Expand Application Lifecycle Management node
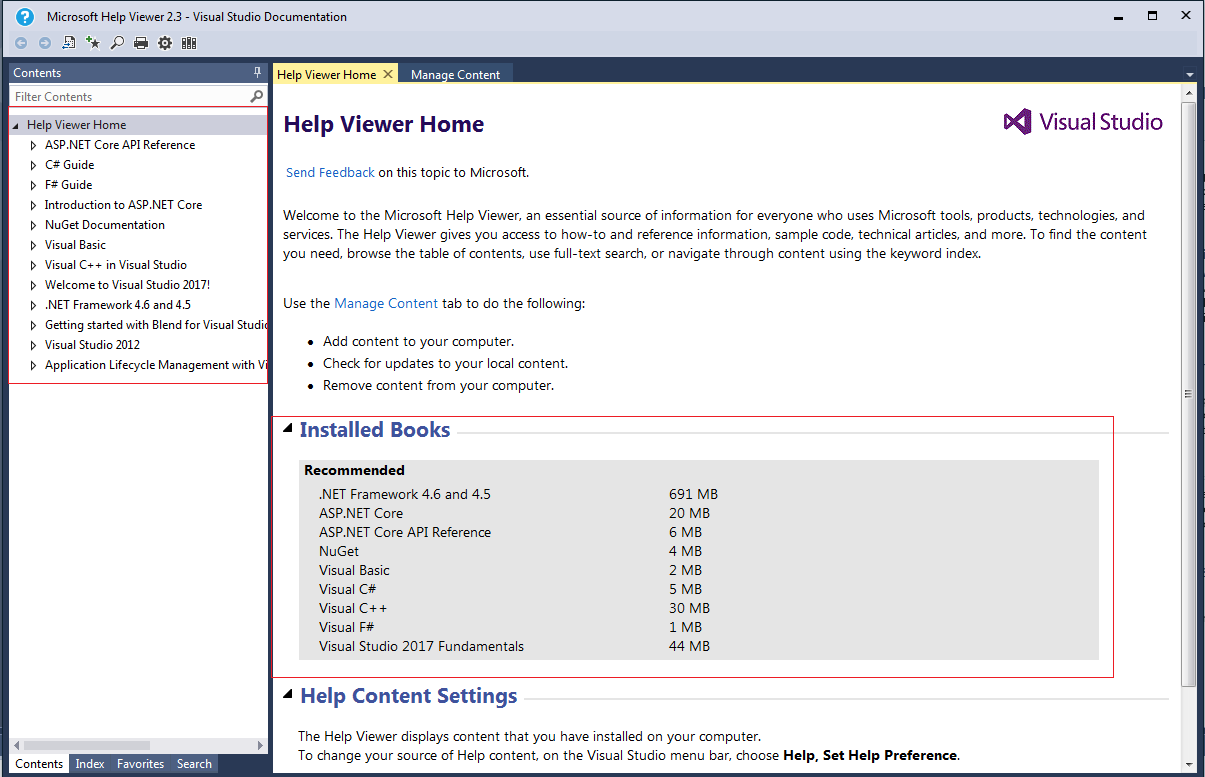 coord(33,365)
